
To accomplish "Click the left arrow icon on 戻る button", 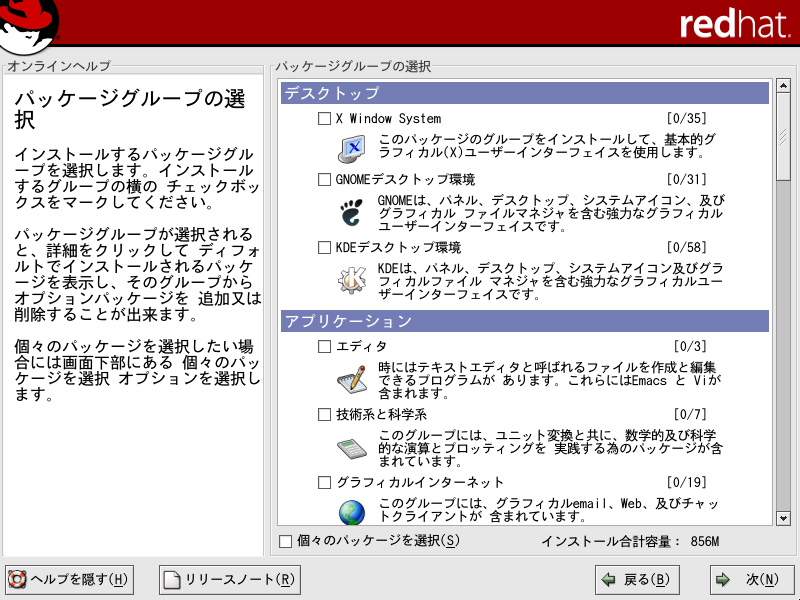I will pyautogui.click(x=608, y=580).
